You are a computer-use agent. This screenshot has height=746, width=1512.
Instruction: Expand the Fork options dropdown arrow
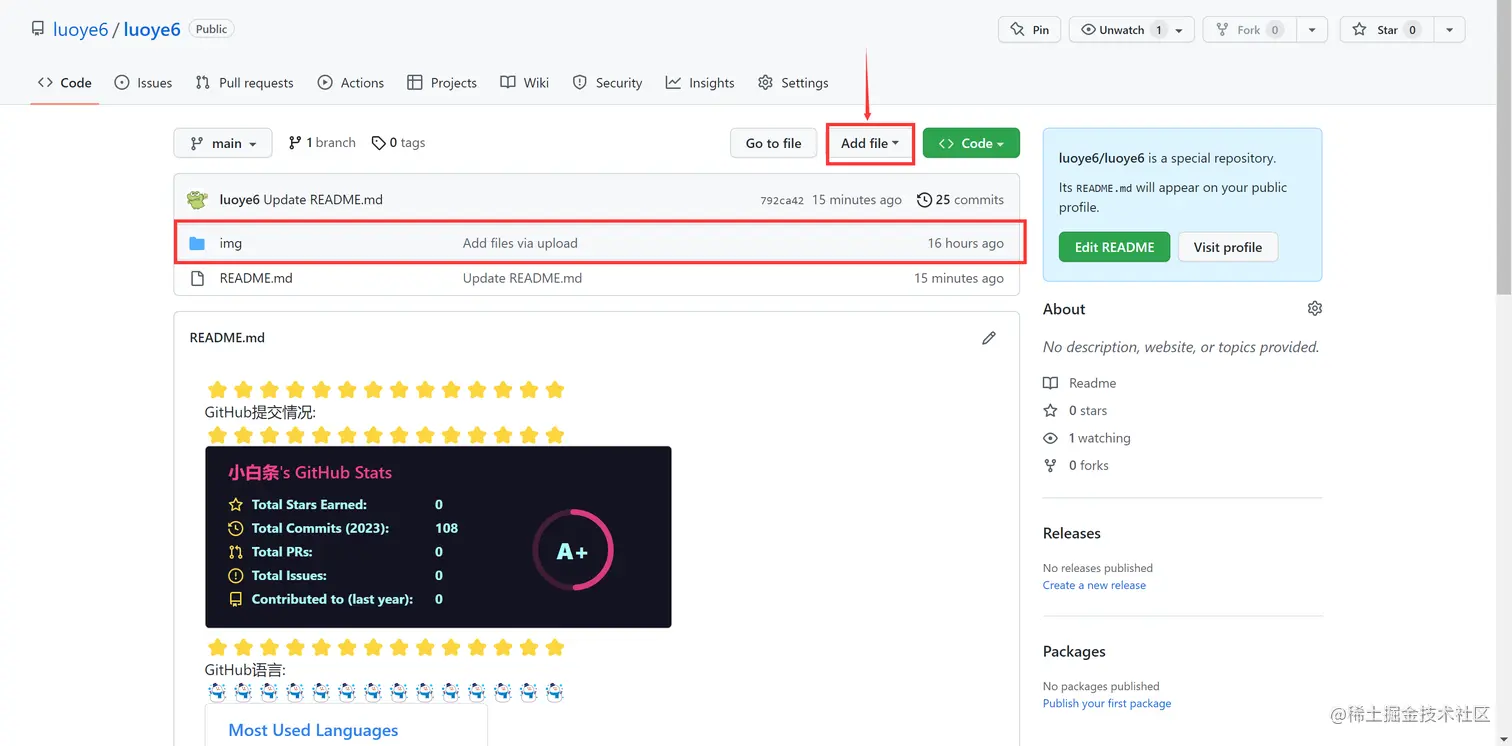point(1312,30)
